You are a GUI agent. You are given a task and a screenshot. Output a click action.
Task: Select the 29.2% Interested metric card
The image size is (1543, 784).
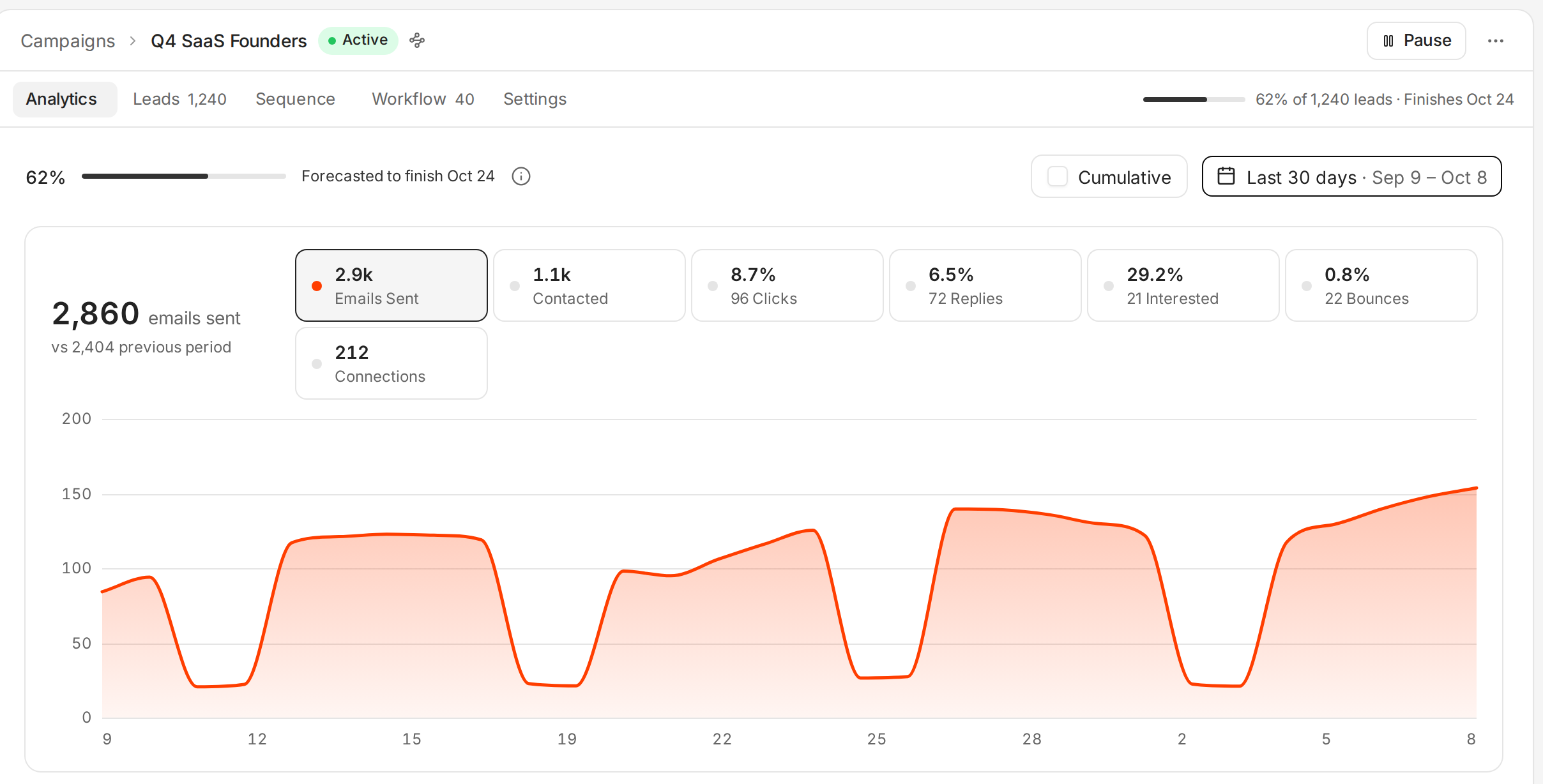point(1183,285)
